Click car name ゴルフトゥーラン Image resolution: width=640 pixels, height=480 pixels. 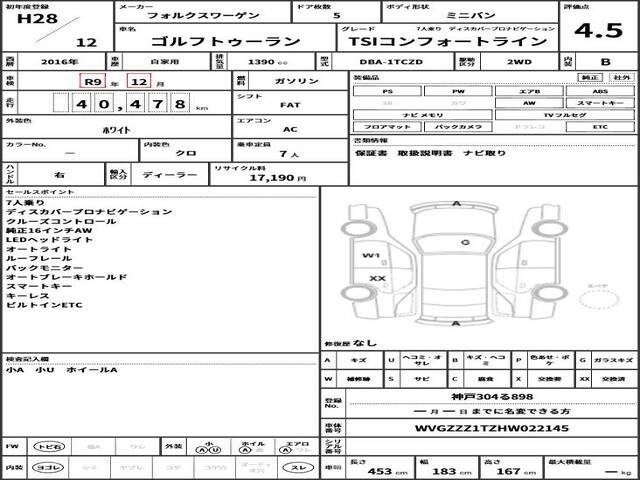226,41
